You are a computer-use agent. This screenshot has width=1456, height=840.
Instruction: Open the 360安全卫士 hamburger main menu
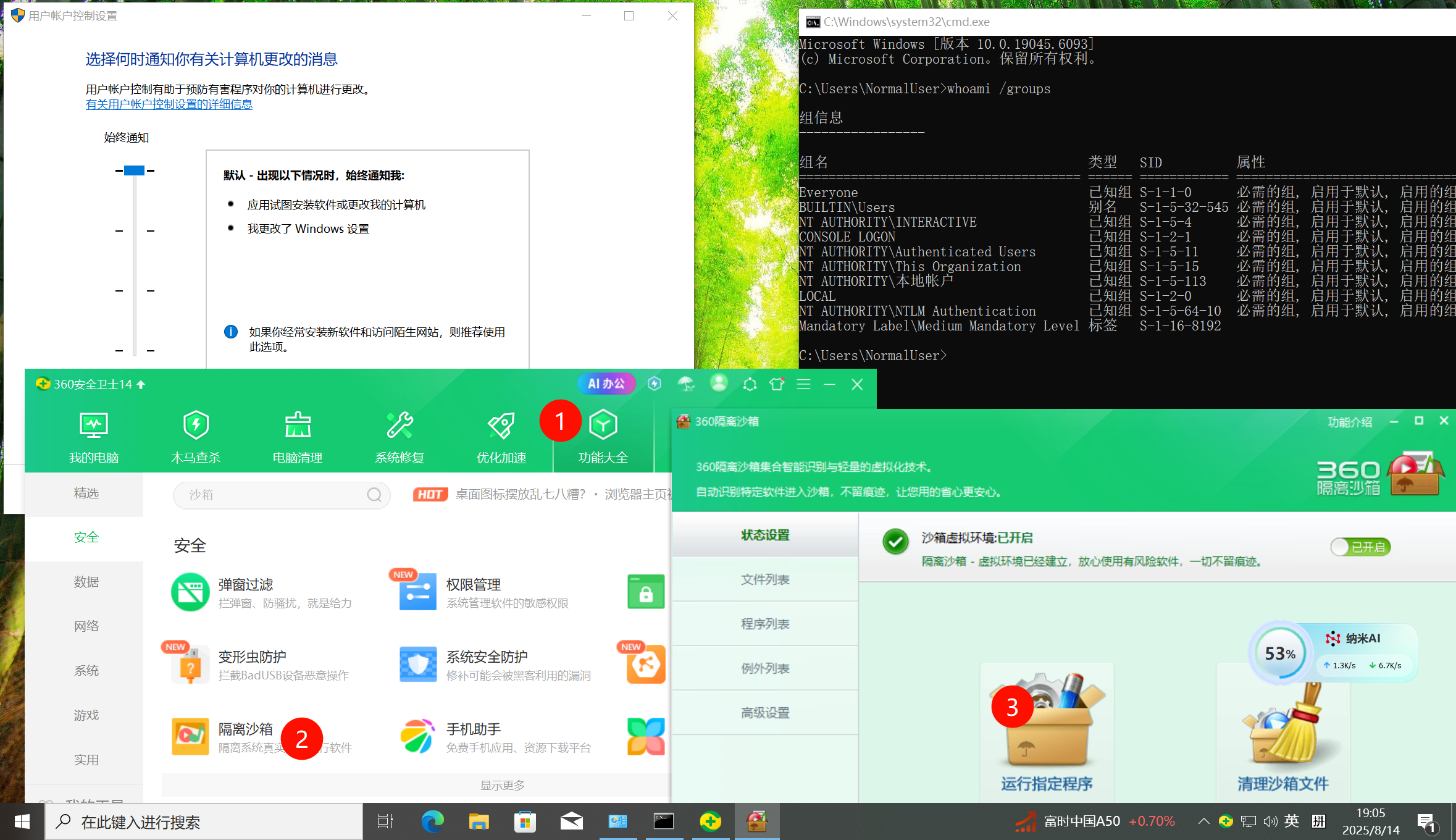(803, 384)
